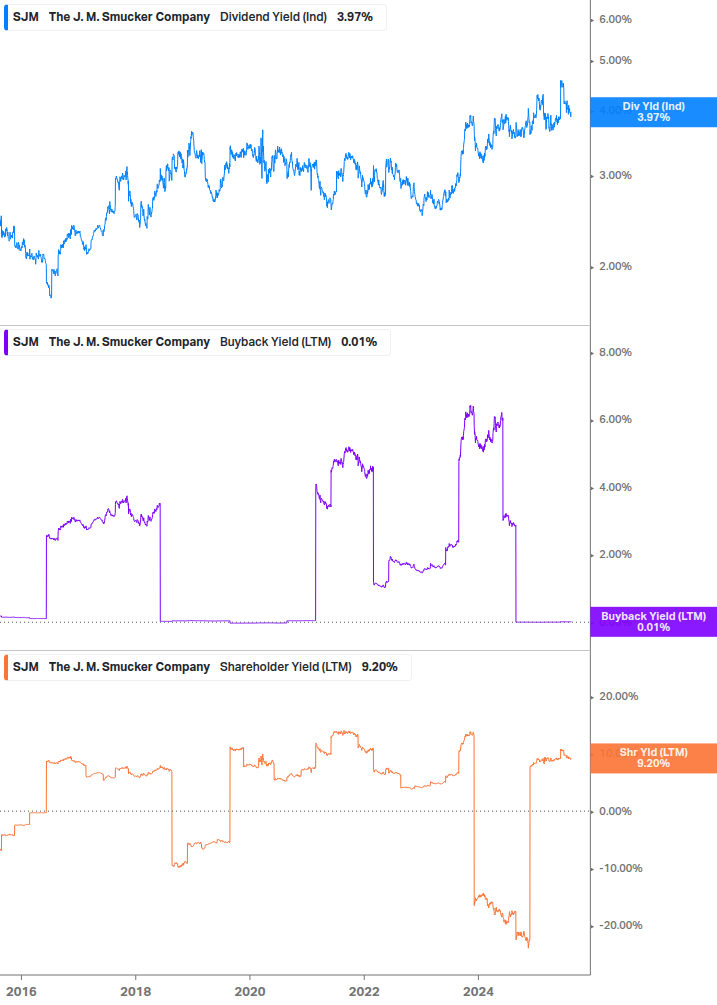Click the 5.00% tick on the dividend yield axis
This screenshot has width=717, height=1005.
coord(615,61)
